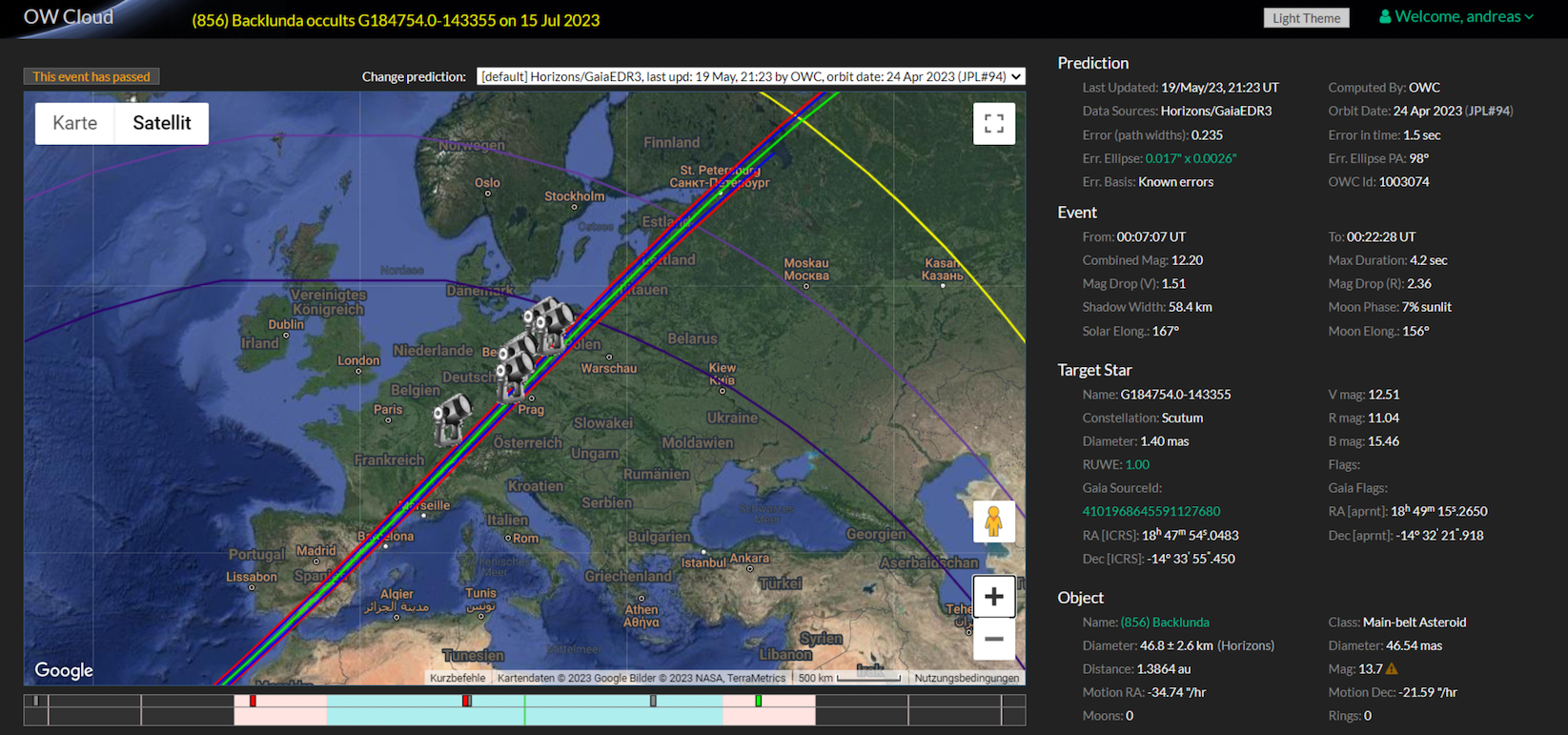Image resolution: width=1568 pixels, height=735 pixels.
Task: Zoom out the map with minus button
Action: pyautogui.click(x=993, y=640)
